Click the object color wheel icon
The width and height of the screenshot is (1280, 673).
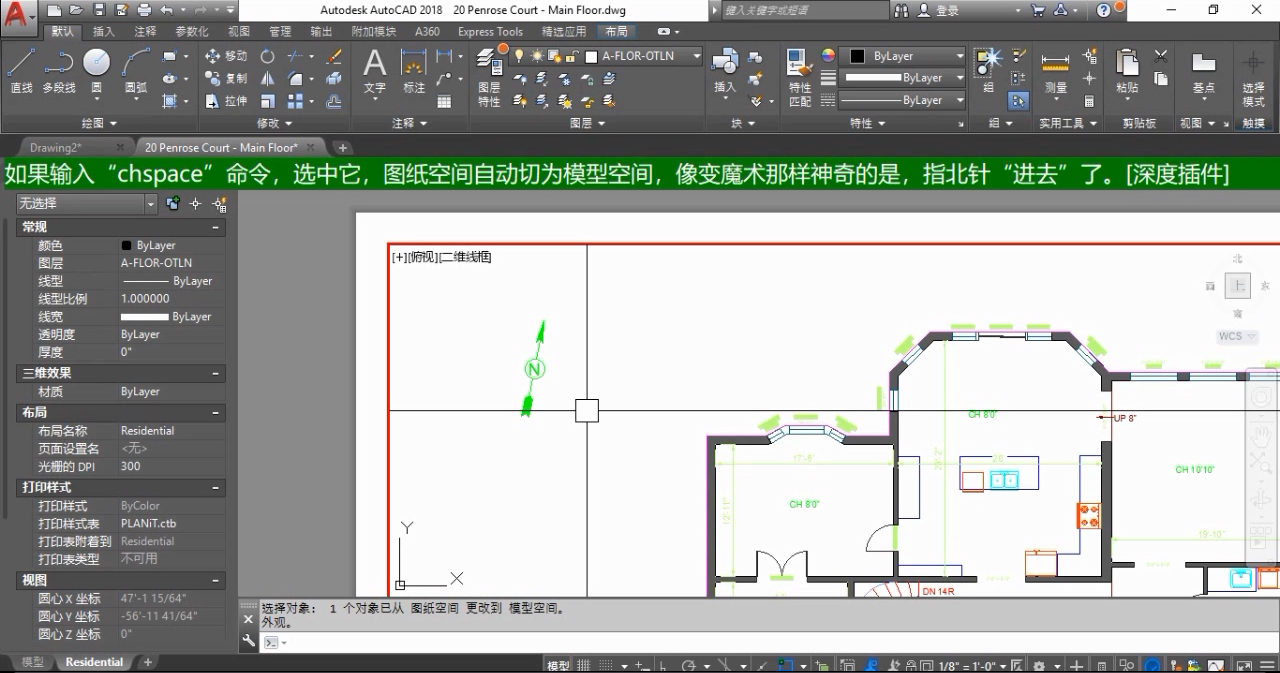828,56
